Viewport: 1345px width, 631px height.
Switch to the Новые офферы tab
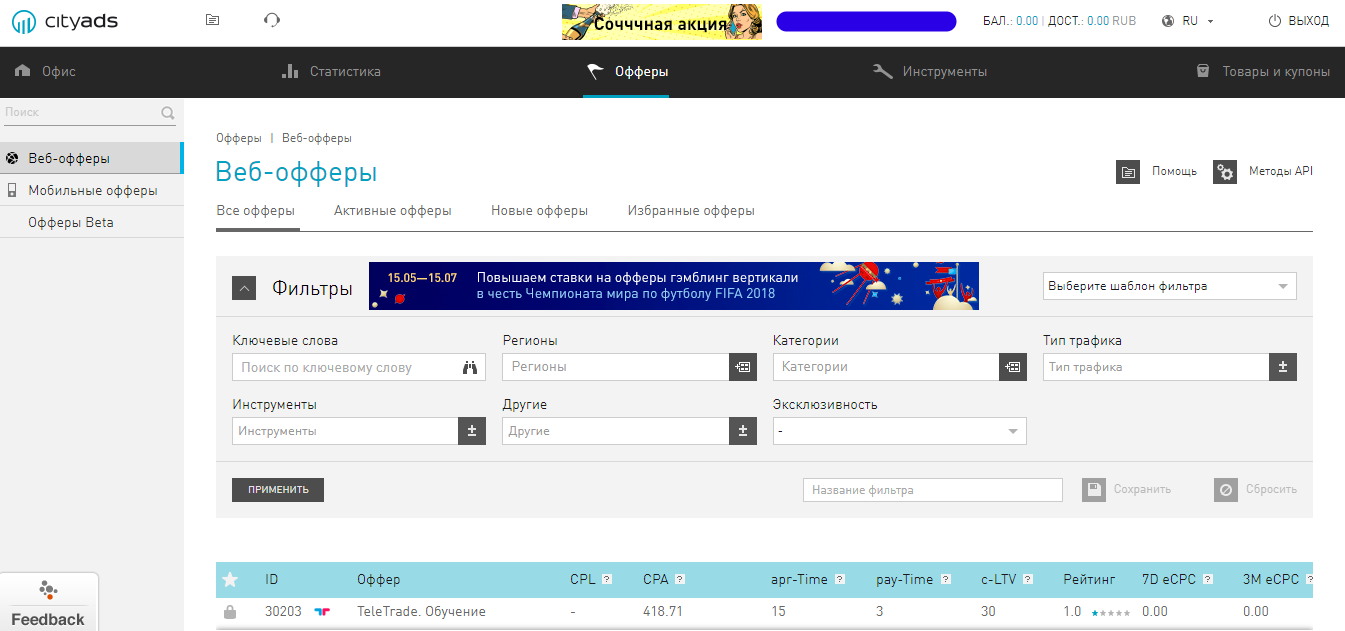pos(539,211)
